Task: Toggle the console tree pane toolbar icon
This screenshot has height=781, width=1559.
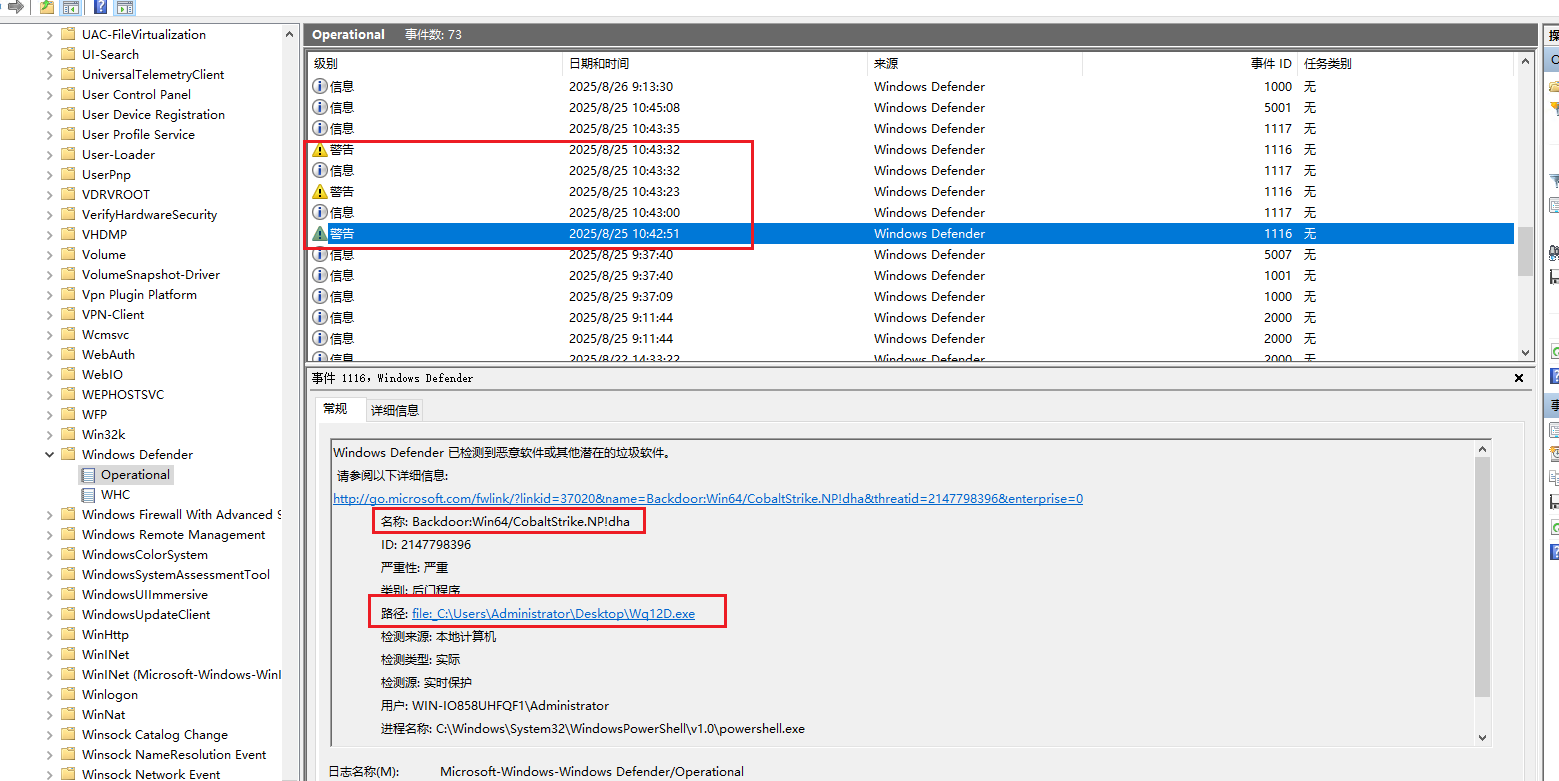Action: tap(71, 7)
